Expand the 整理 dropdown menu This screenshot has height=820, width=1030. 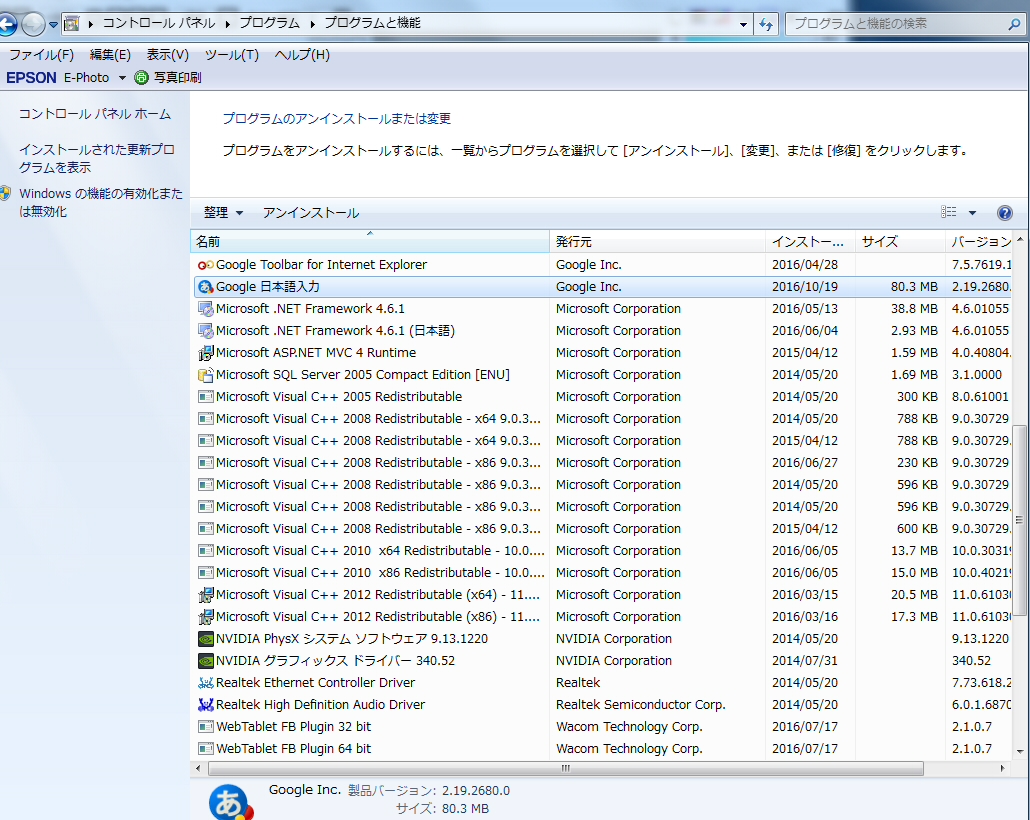tap(223, 213)
